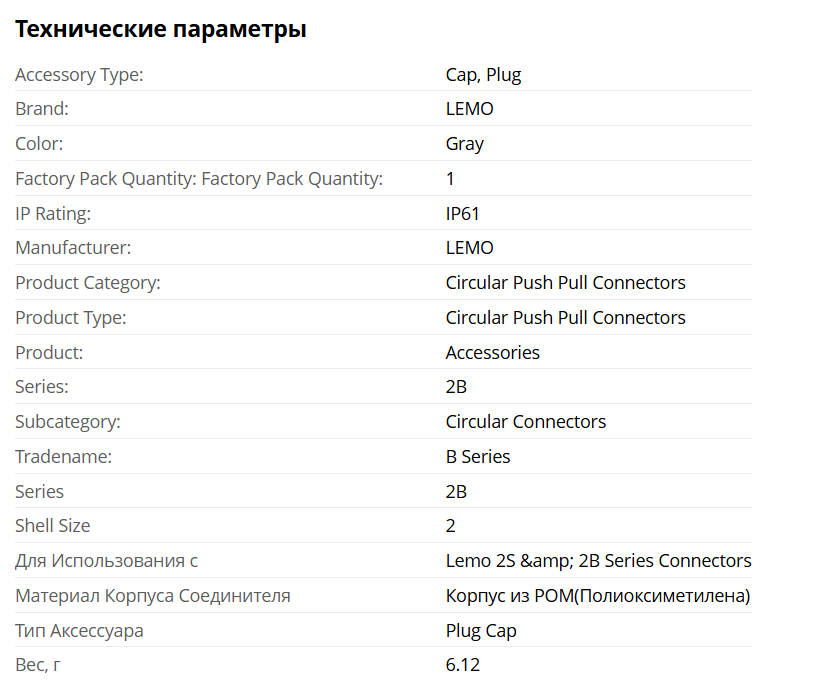Screen dimensions: 827x699
Task: Click the 'Материал Корпуса Соединителя' label
Action: (x=153, y=596)
